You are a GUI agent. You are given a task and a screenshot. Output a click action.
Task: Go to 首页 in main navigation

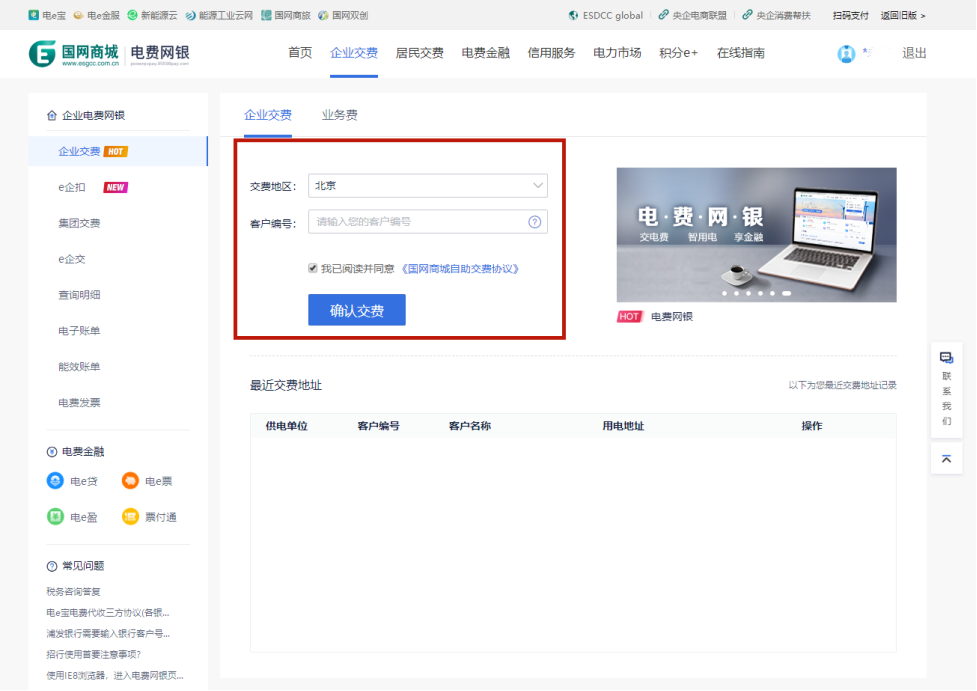click(x=300, y=53)
